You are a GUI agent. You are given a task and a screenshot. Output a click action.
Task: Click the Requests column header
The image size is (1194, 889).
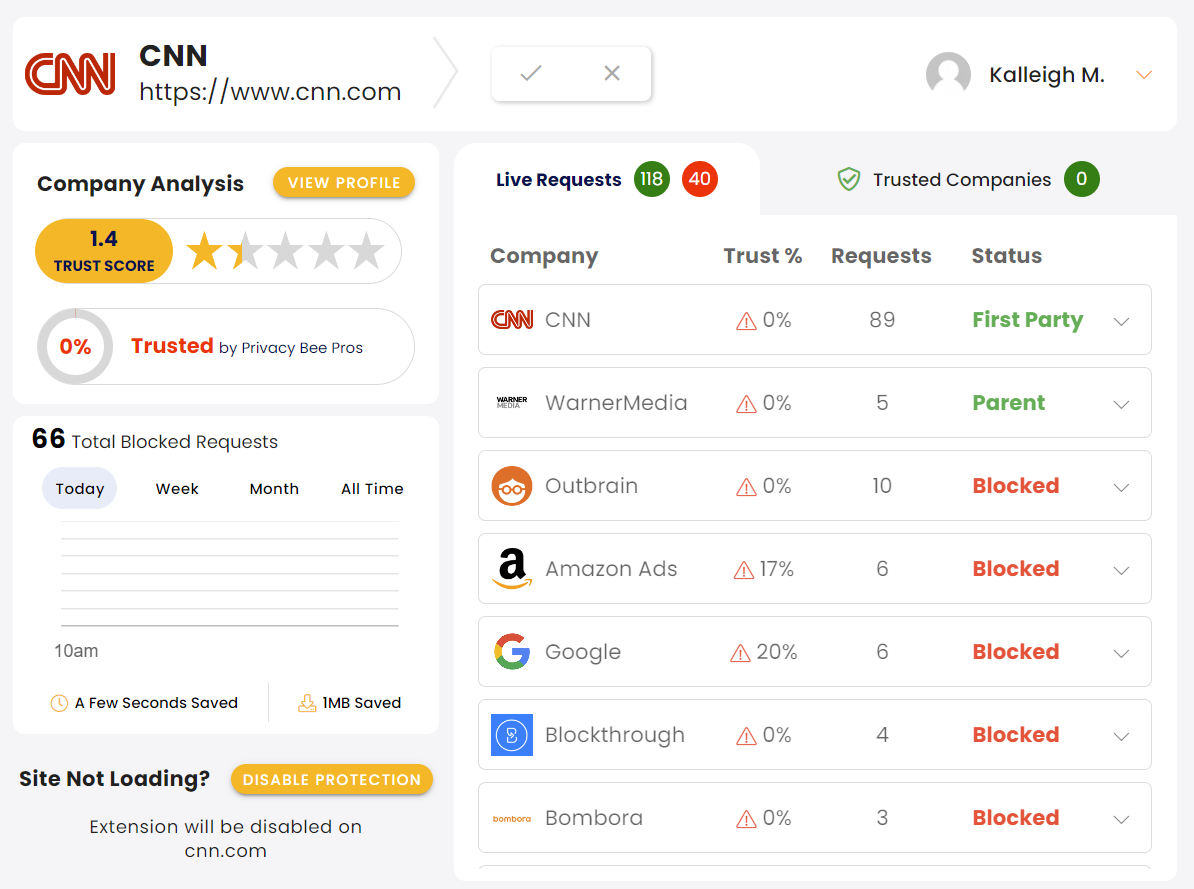pyautogui.click(x=881, y=256)
